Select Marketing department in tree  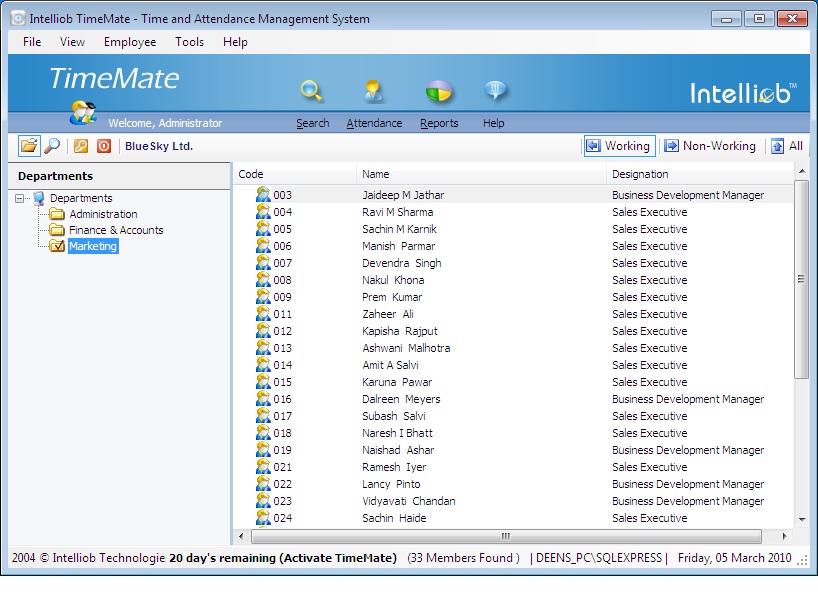click(x=93, y=246)
